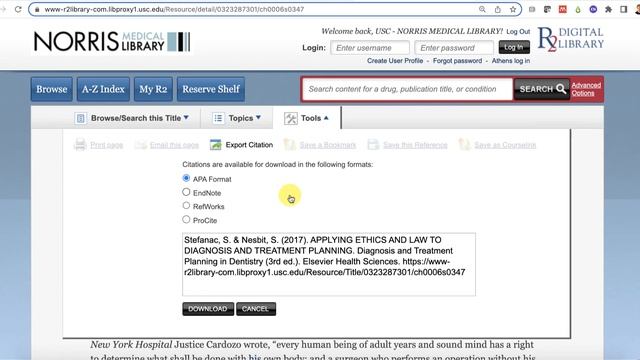The width and height of the screenshot is (640, 360).
Task: Click the purple circular extension icon
Action: pos(593,9)
